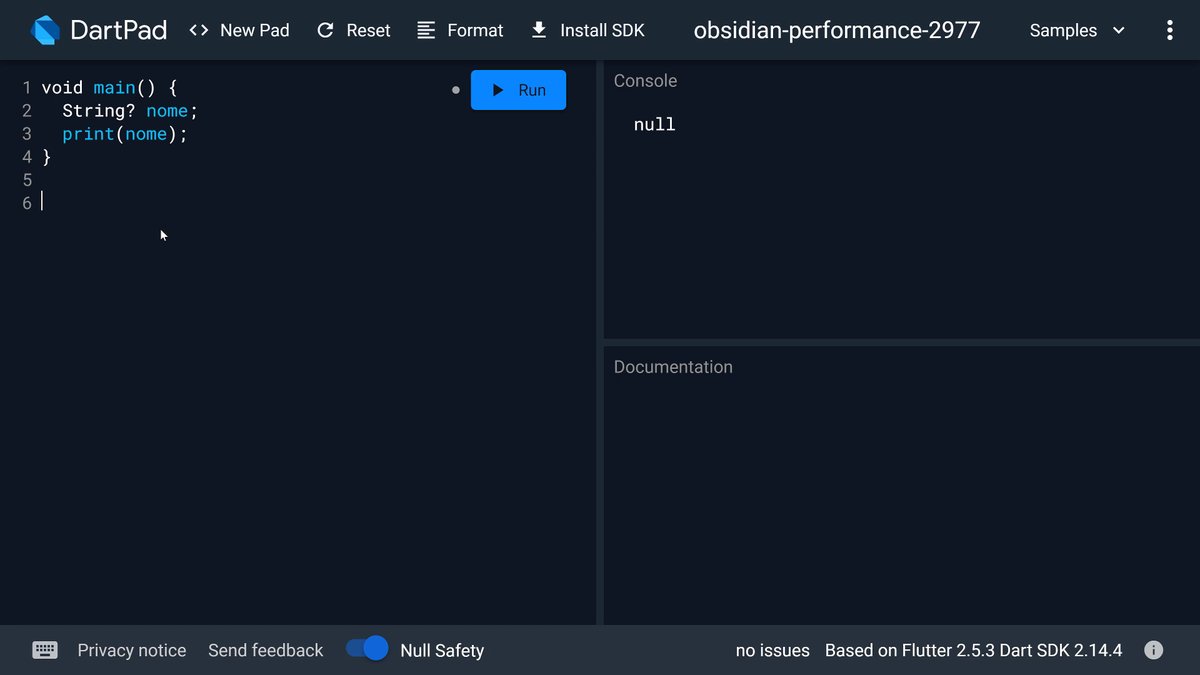The height and width of the screenshot is (675, 1200).
Task: Select the Console panel header
Action: [645, 81]
